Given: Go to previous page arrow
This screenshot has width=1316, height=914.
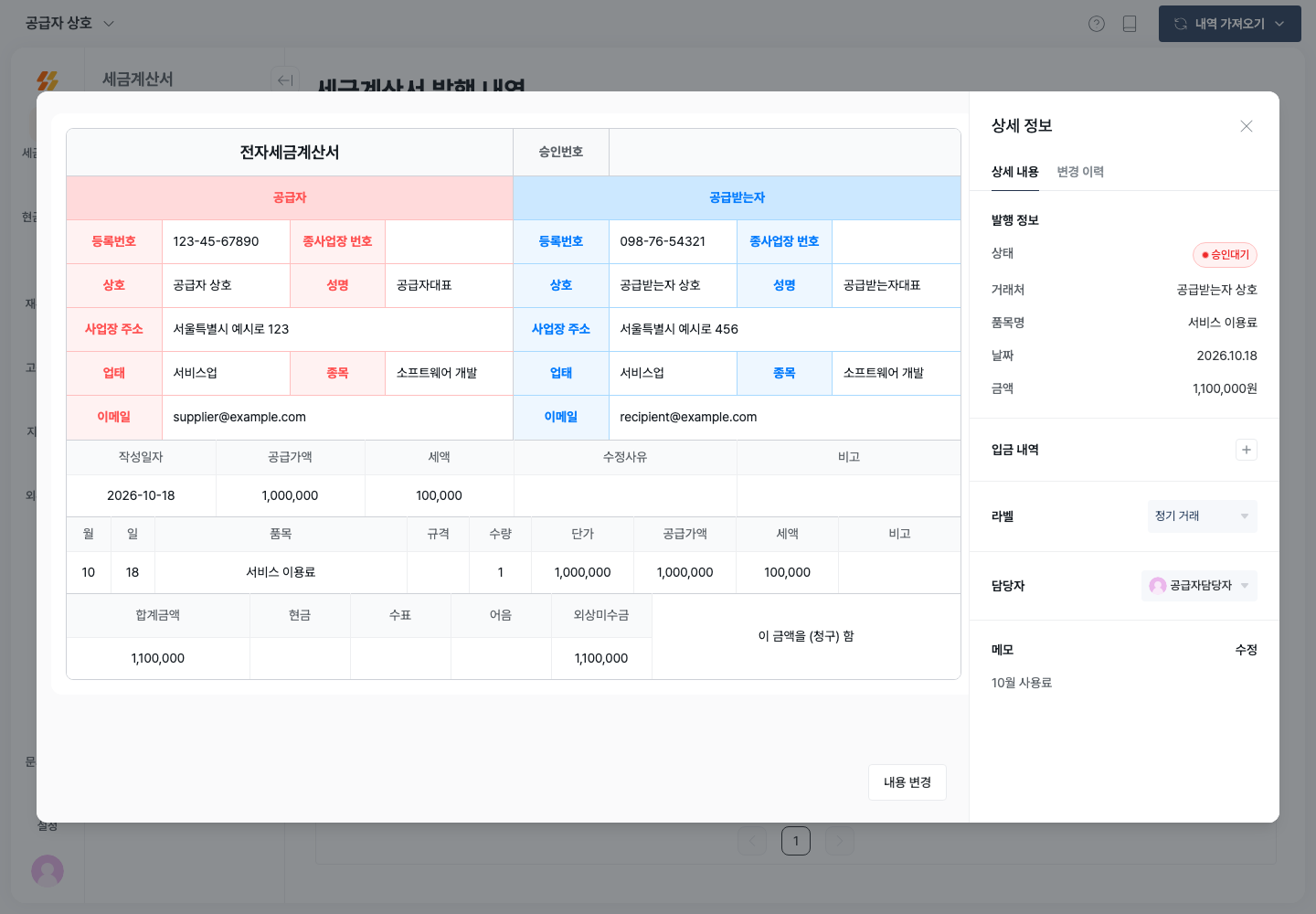Looking at the screenshot, I should (x=752, y=841).
